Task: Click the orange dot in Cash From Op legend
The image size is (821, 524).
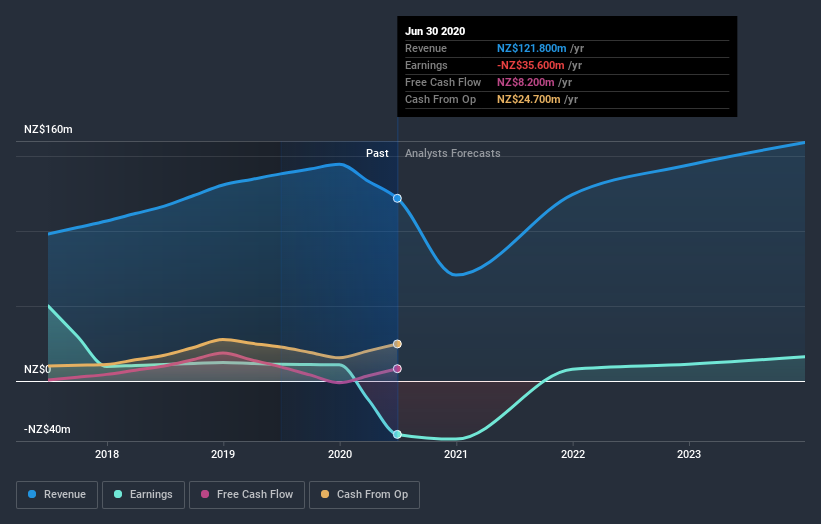Action: click(x=325, y=494)
